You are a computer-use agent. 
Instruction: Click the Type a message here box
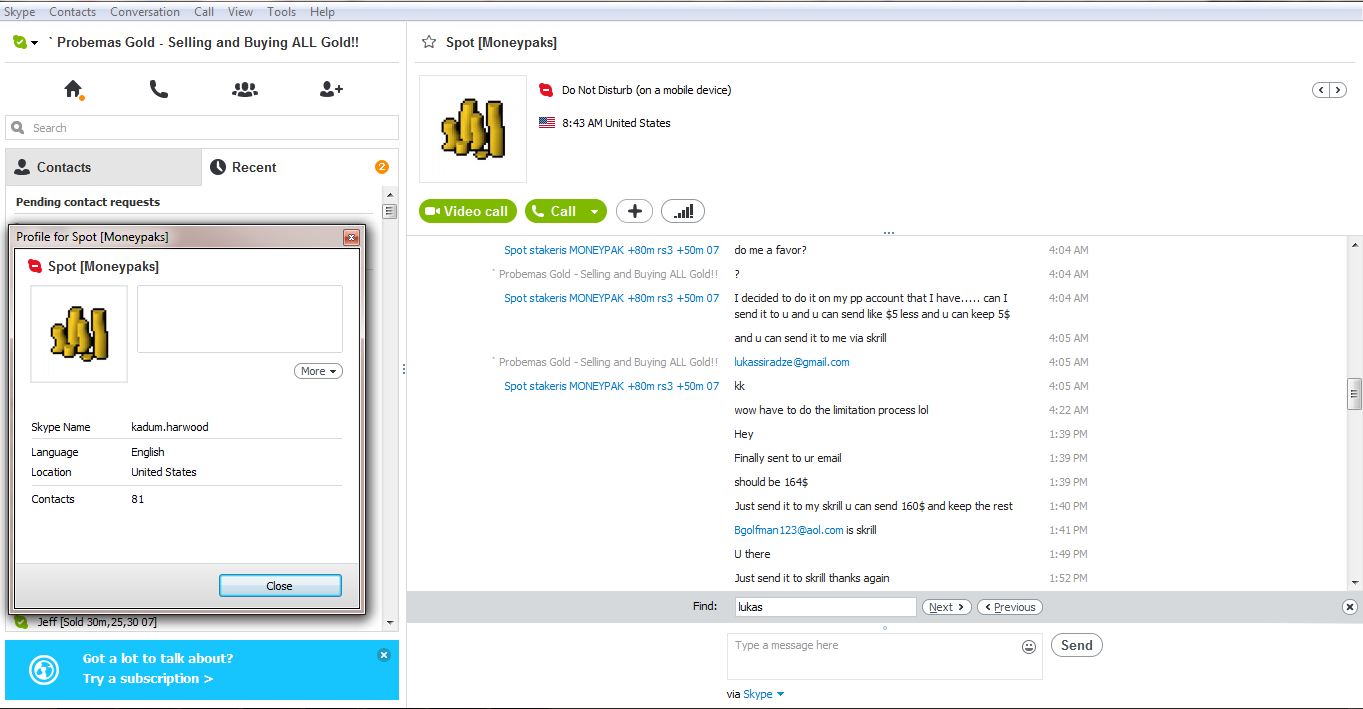(x=884, y=656)
